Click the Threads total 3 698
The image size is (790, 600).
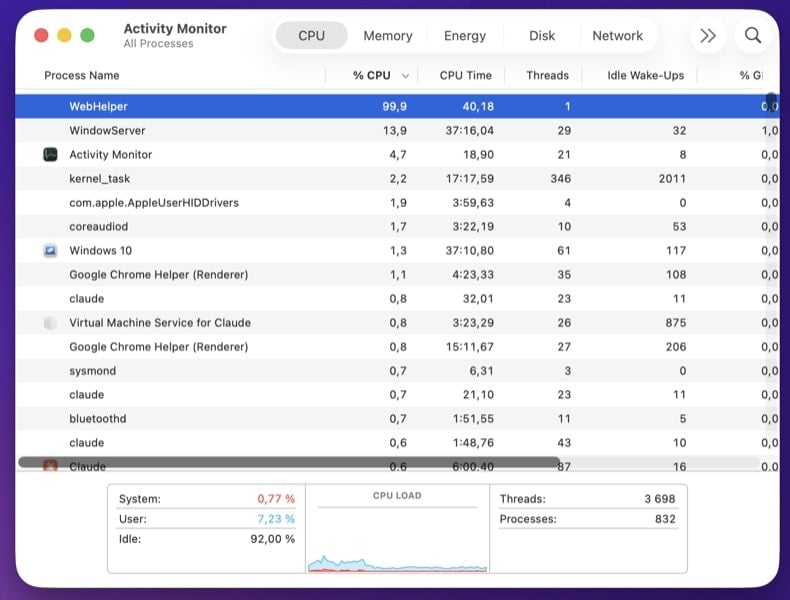point(660,499)
